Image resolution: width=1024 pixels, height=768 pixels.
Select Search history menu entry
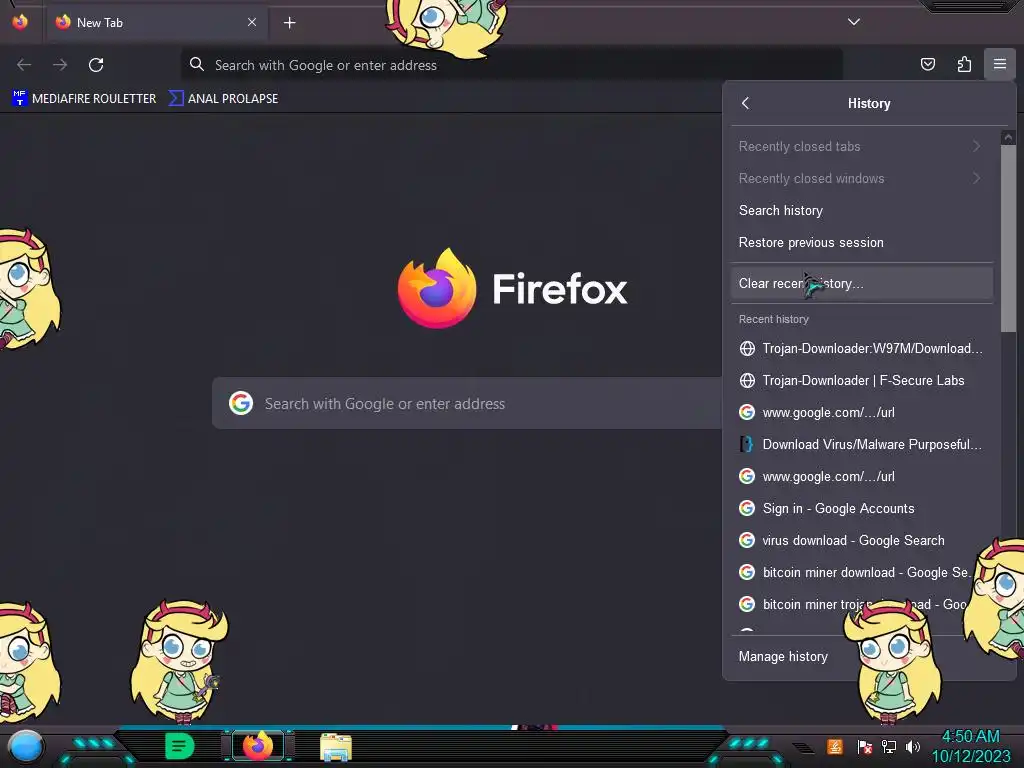coord(861,210)
